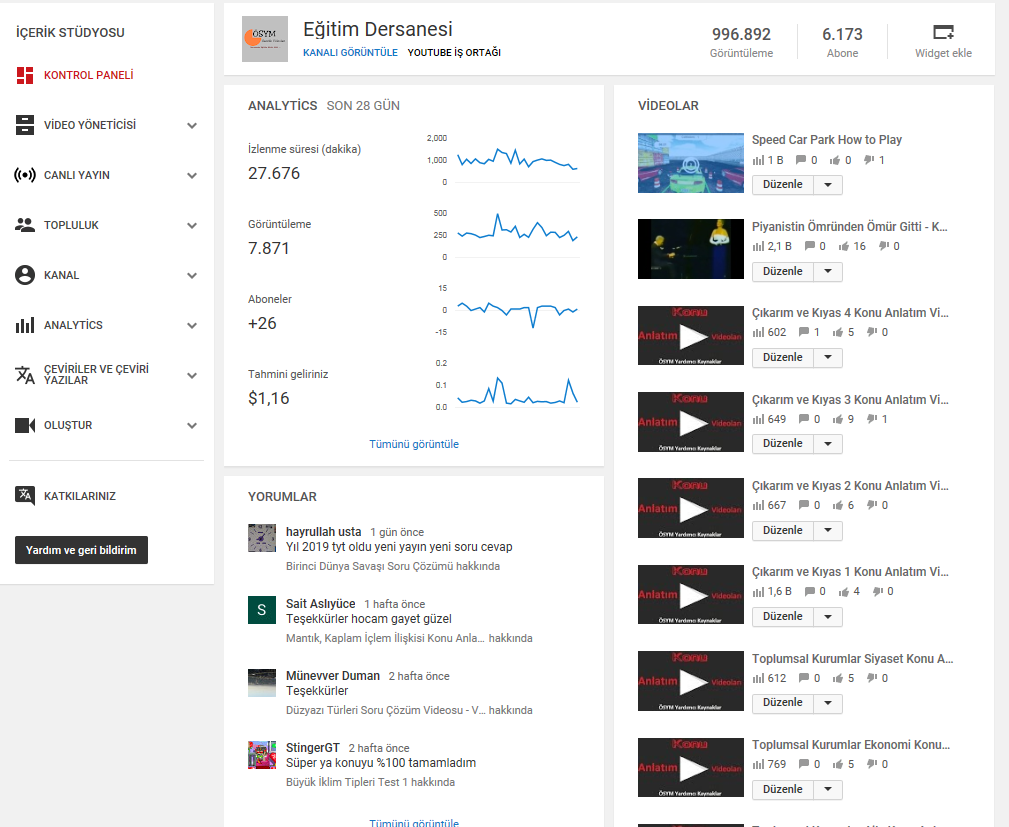Open Birinci Dünya Savaşı Soru Çözümü link
This screenshot has width=1009, height=827.
[369, 566]
